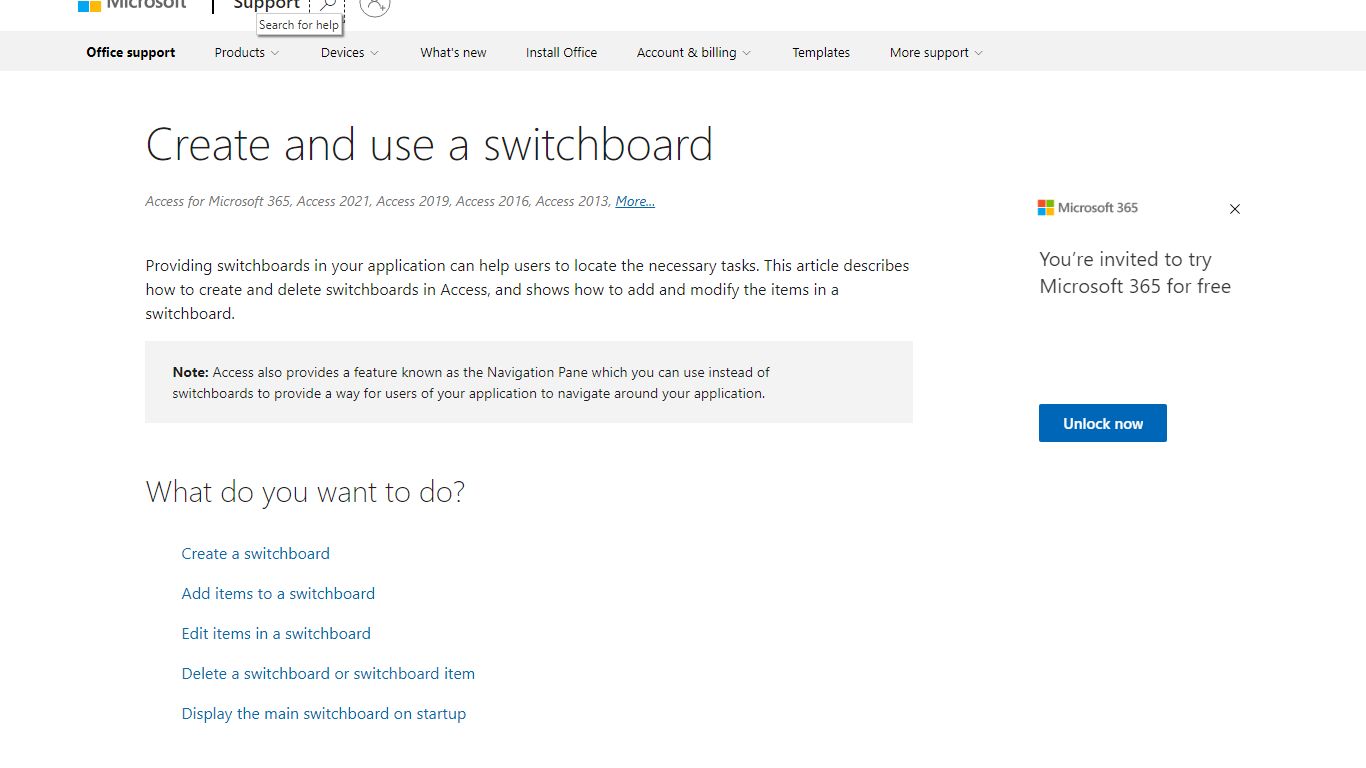The image size is (1366, 768).
Task: Open Display the main switchboard on startup
Action: pyautogui.click(x=323, y=713)
